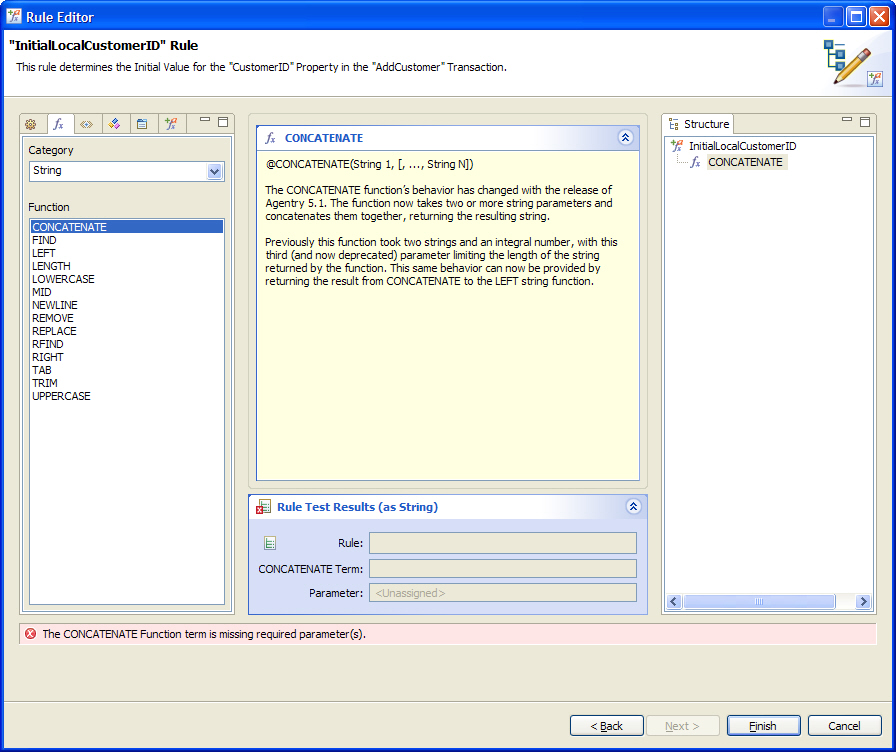896x752 pixels.
Task: Collapse the CONCATENATE description section
Action: pos(626,138)
